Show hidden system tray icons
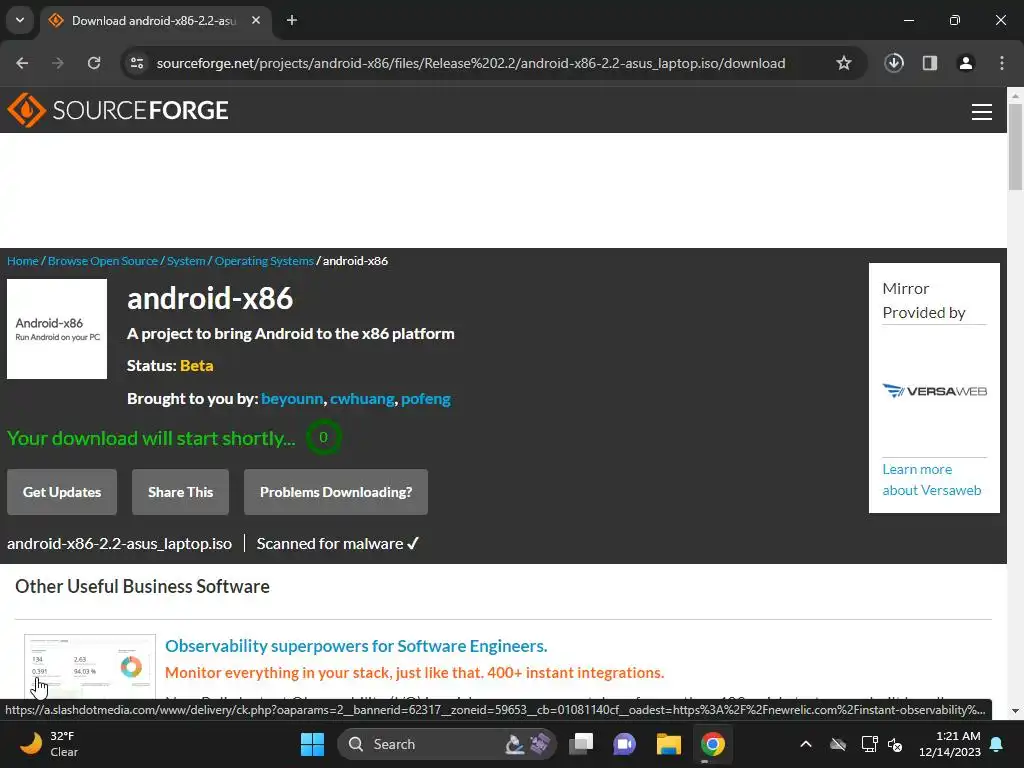 [x=806, y=744]
